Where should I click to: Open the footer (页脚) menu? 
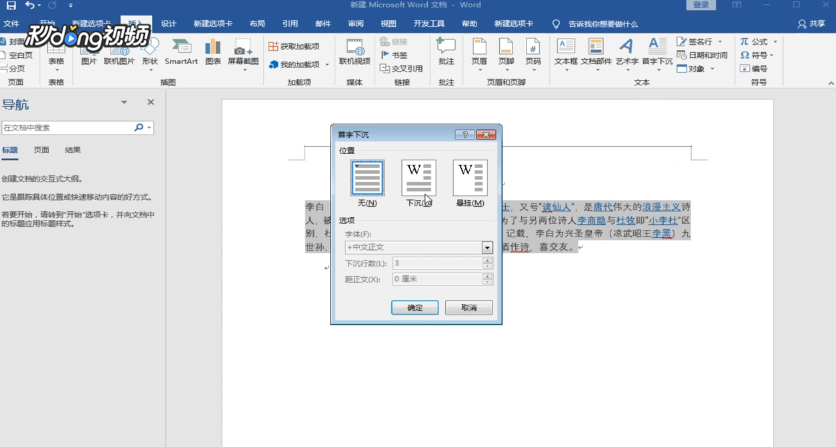pyautogui.click(x=506, y=54)
